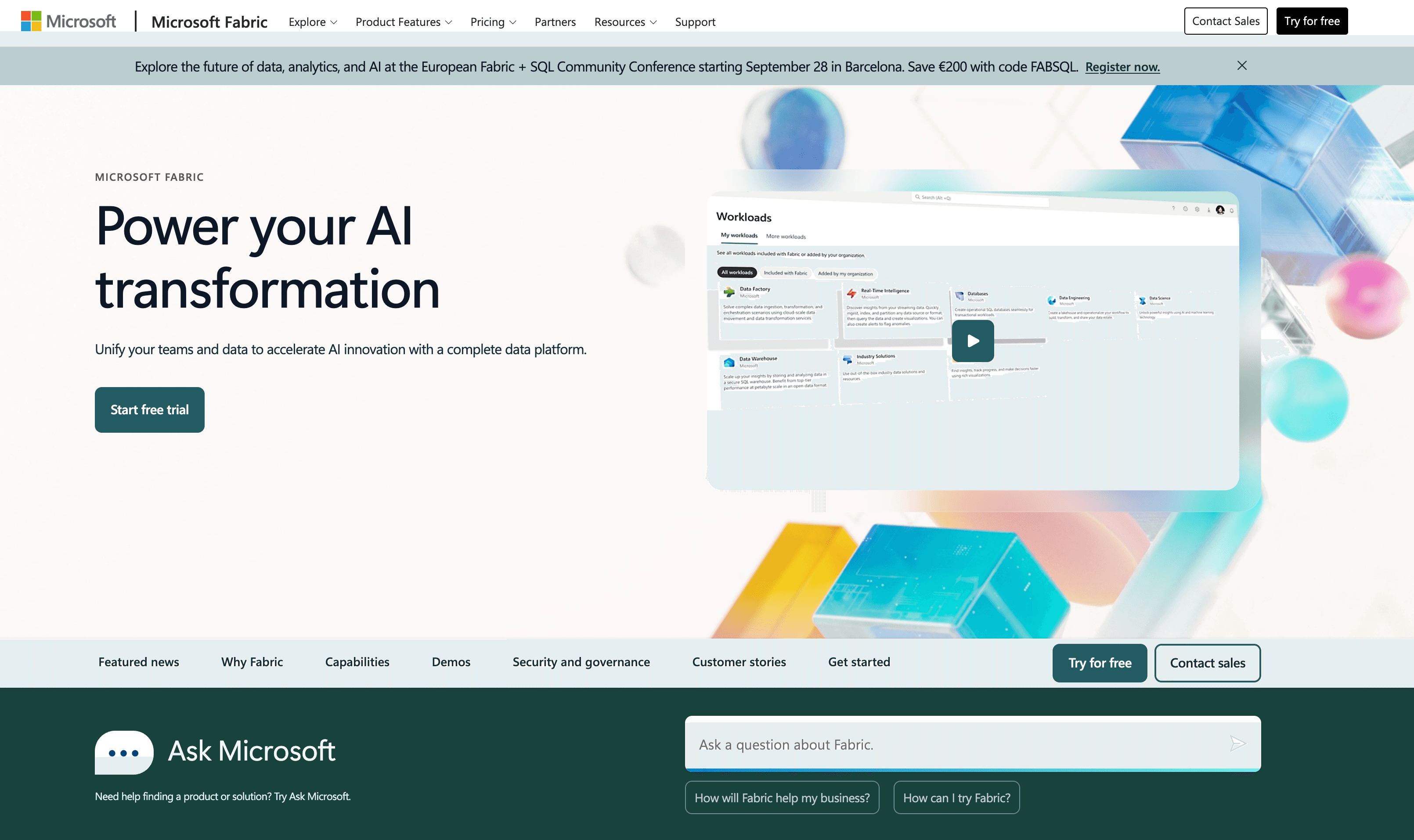The width and height of the screenshot is (1414, 840).
Task: Choose the All workloads filter chip
Action: coord(737,272)
